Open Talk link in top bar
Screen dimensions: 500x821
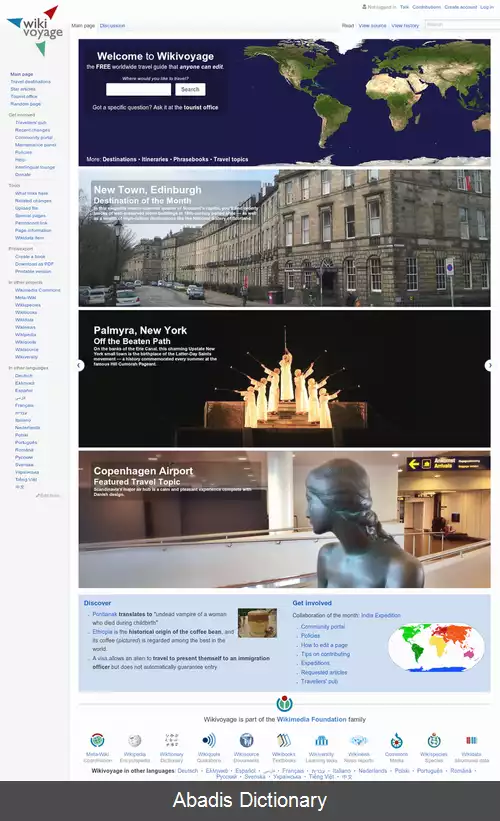pyautogui.click(x=404, y=7)
